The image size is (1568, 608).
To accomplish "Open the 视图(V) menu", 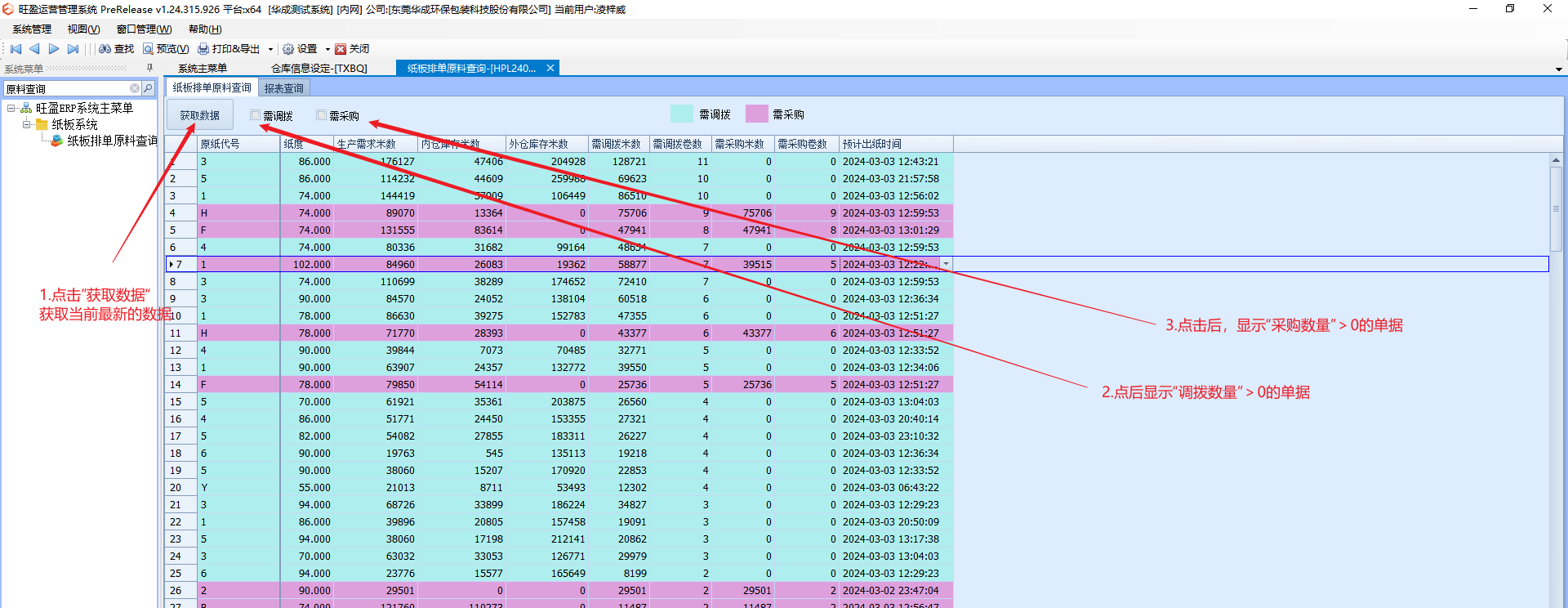I will [84, 29].
